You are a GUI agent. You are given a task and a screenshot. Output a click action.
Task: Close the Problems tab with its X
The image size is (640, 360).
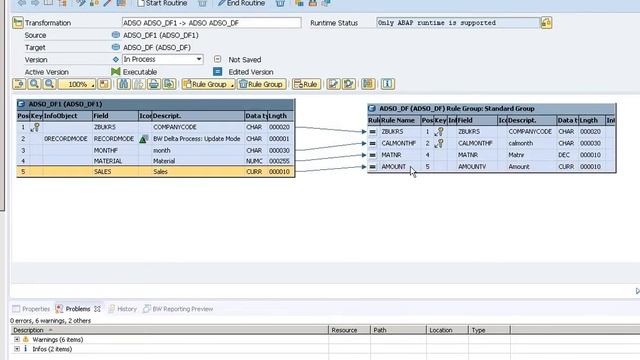pos(97,309)
